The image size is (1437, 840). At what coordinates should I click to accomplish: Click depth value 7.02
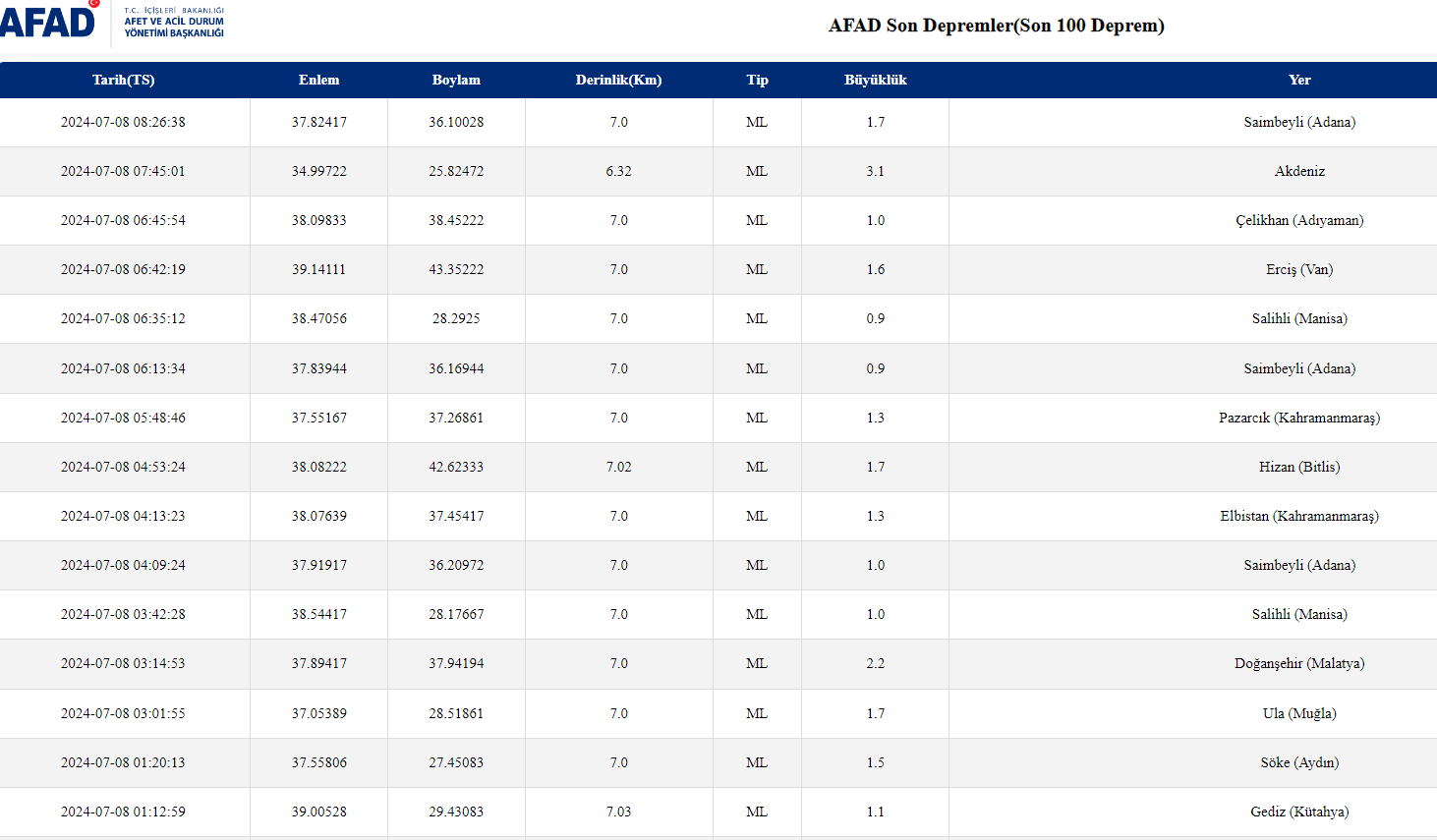tap(619, 467)
